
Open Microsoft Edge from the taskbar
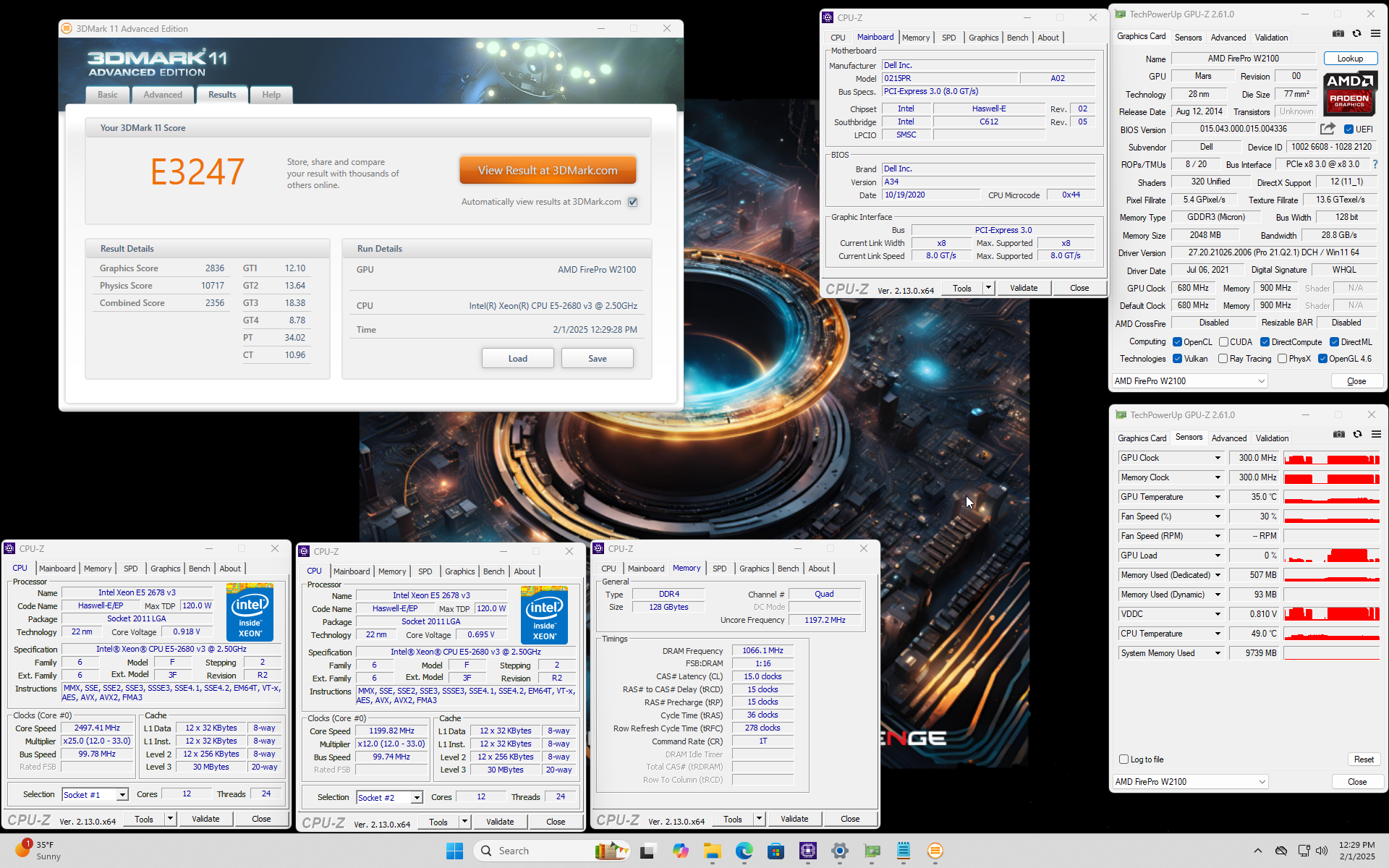pos(744,851)
